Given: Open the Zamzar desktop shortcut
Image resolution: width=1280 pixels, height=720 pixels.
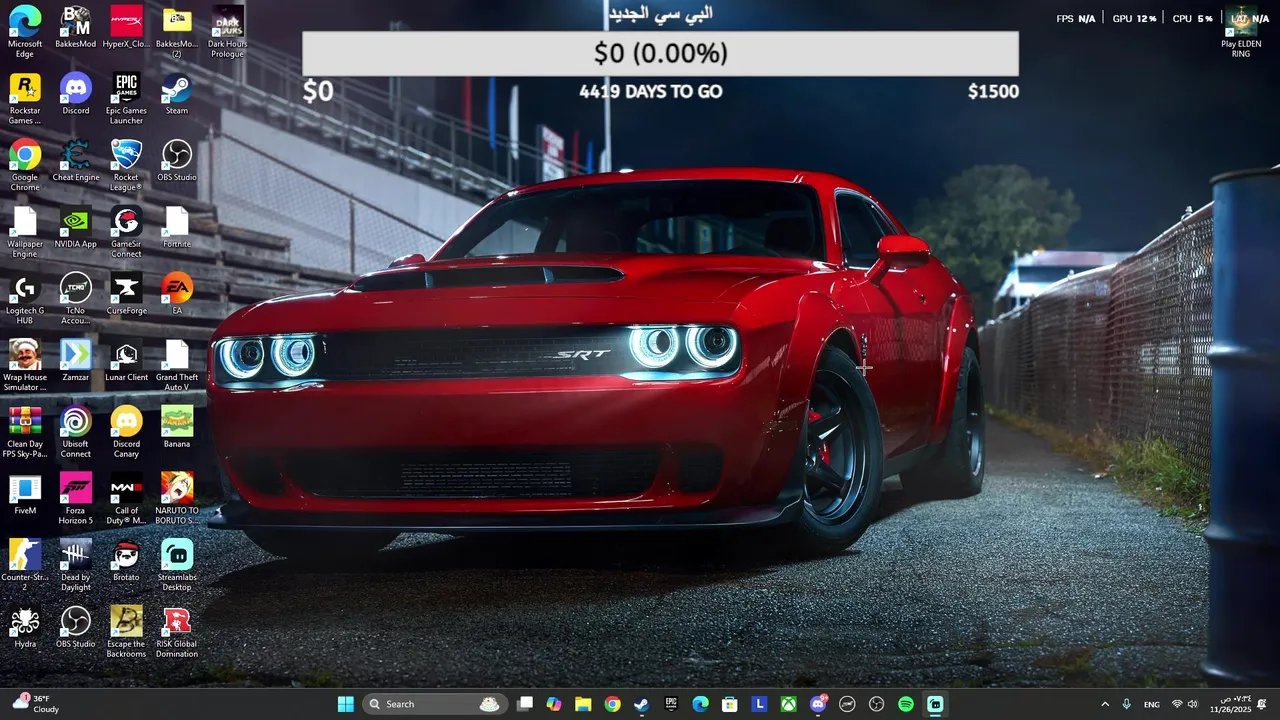Looking at the screenshot, I should 75,360.
